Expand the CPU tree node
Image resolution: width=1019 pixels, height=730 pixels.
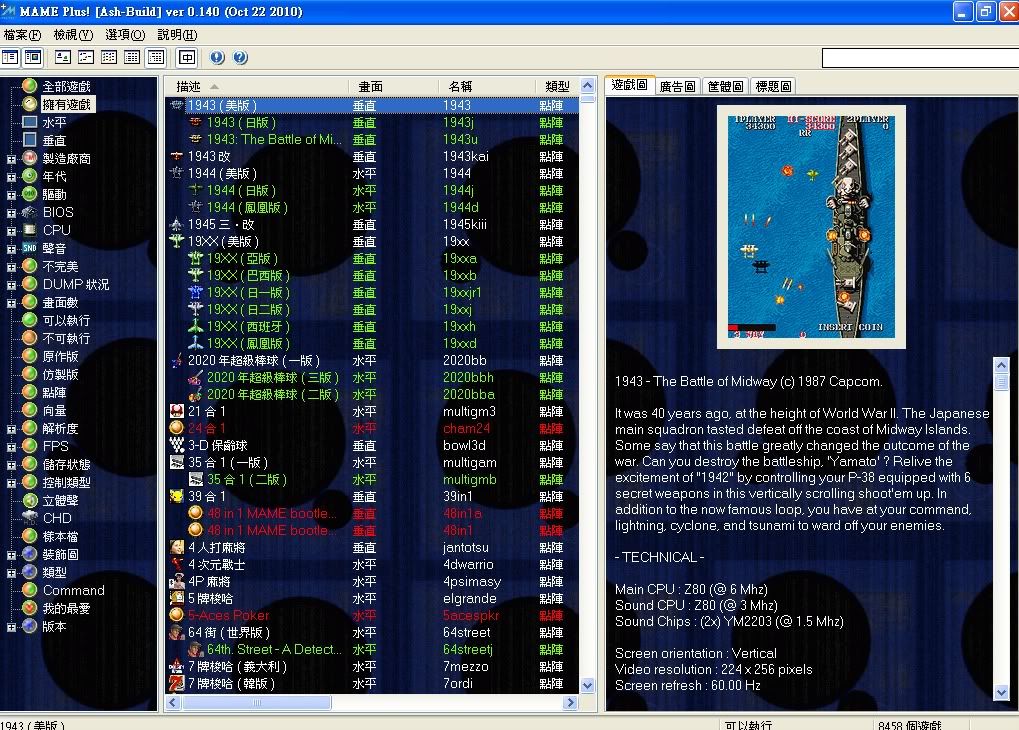11,231
